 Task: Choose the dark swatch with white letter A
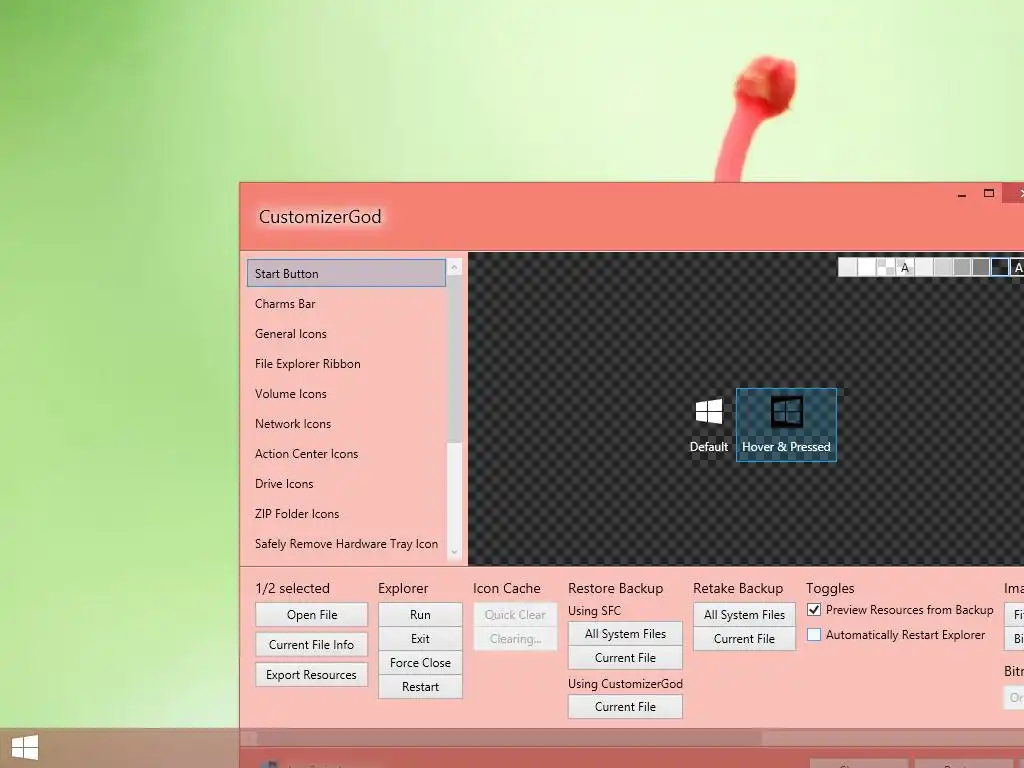[1017, 267]
